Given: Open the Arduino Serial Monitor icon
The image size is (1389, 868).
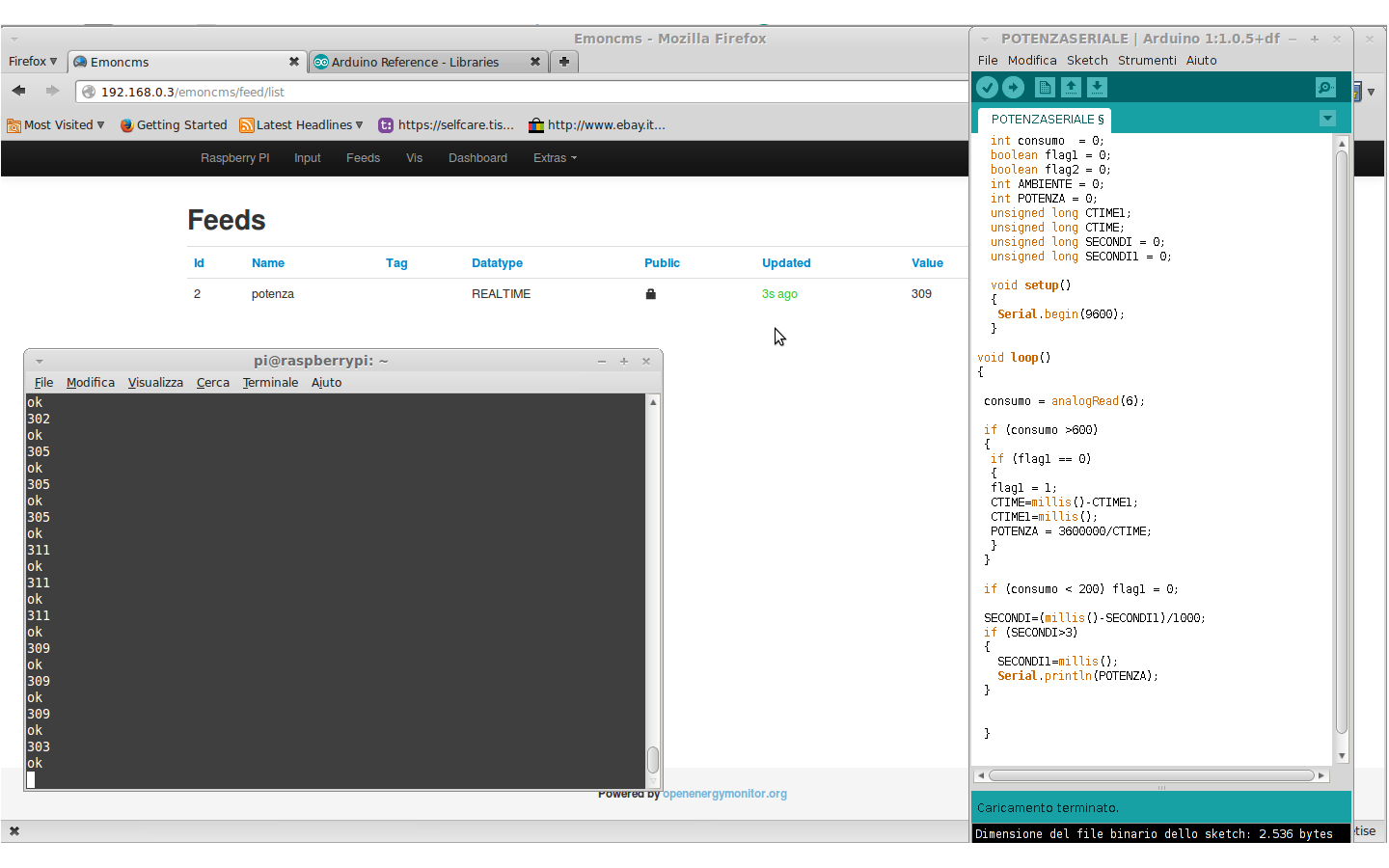Looking at the screenshot, I should tap(1326, 88).
